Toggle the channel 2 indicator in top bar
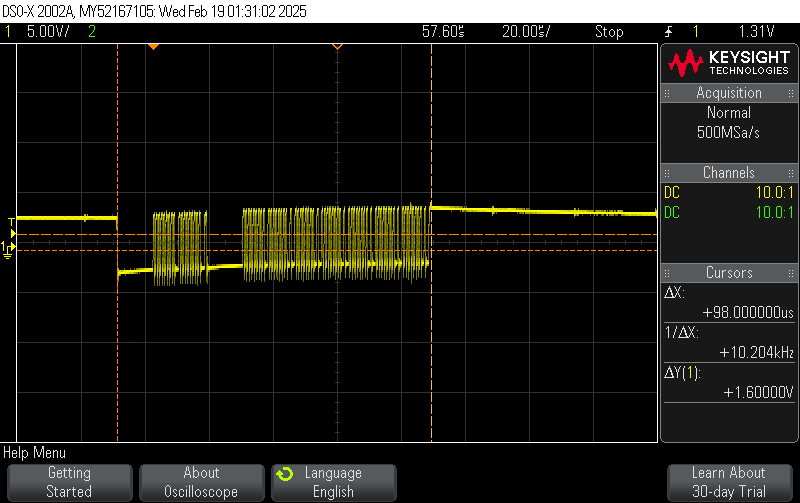Image resolution: width=800 pixels, height=503 pixels. tap(92, 32)
